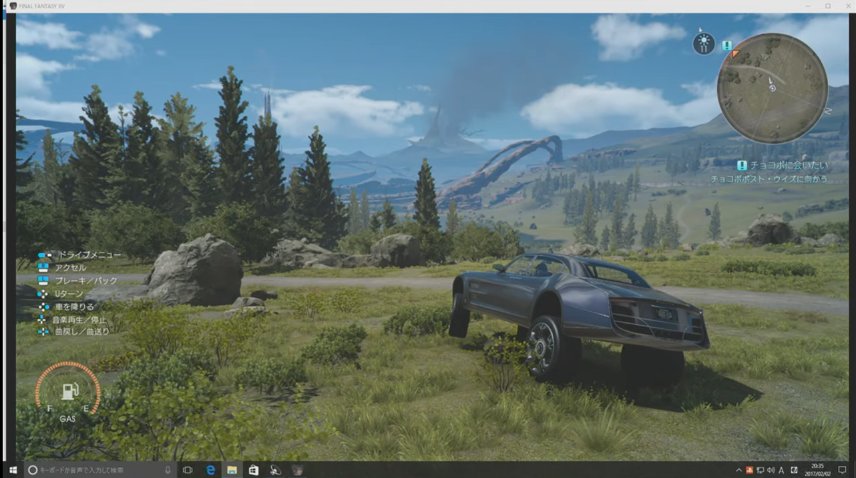Maximize the game window
The image size is (856, 478).
pyautogui.click(x=828, y=5)
